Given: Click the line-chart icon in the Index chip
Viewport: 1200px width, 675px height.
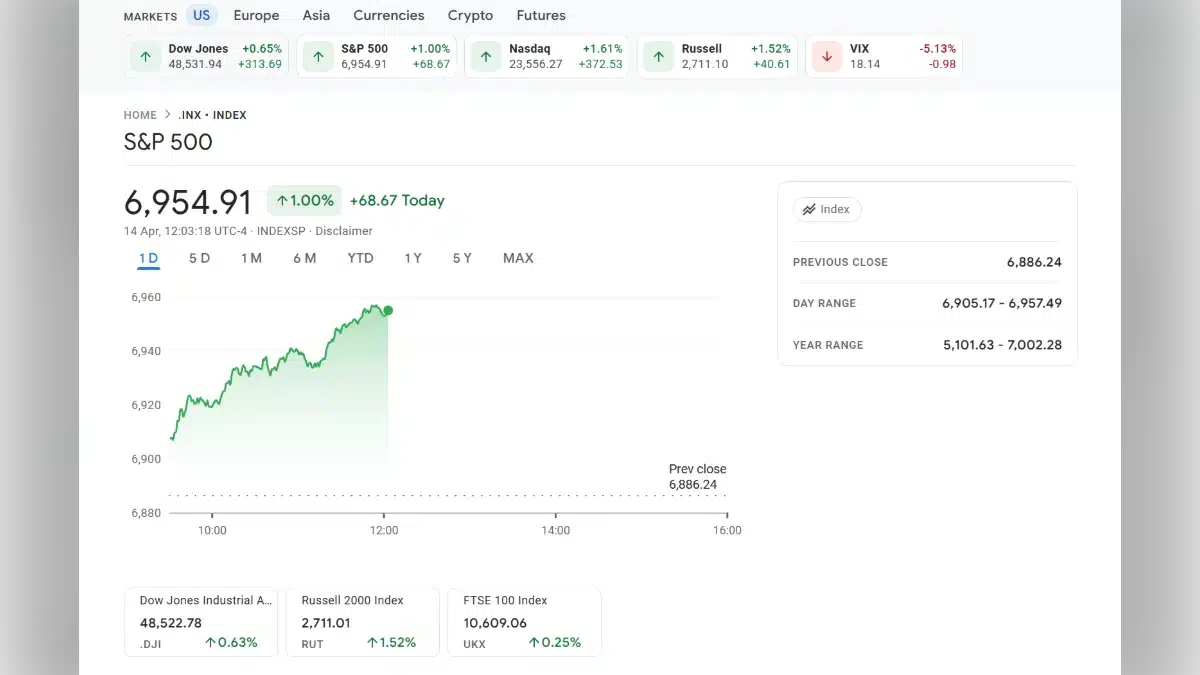Looking at the screenshot, I should (x=811, y=209).
